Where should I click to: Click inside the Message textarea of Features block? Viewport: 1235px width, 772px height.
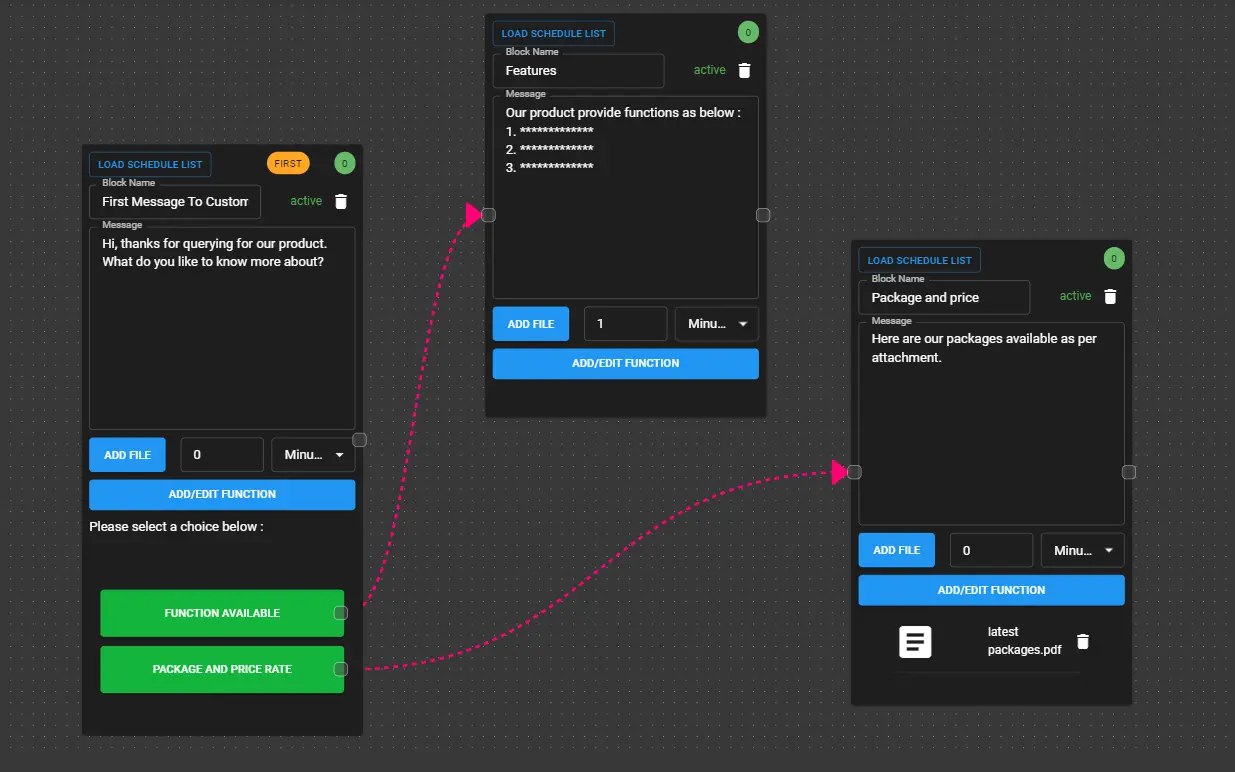click(625, 195)
